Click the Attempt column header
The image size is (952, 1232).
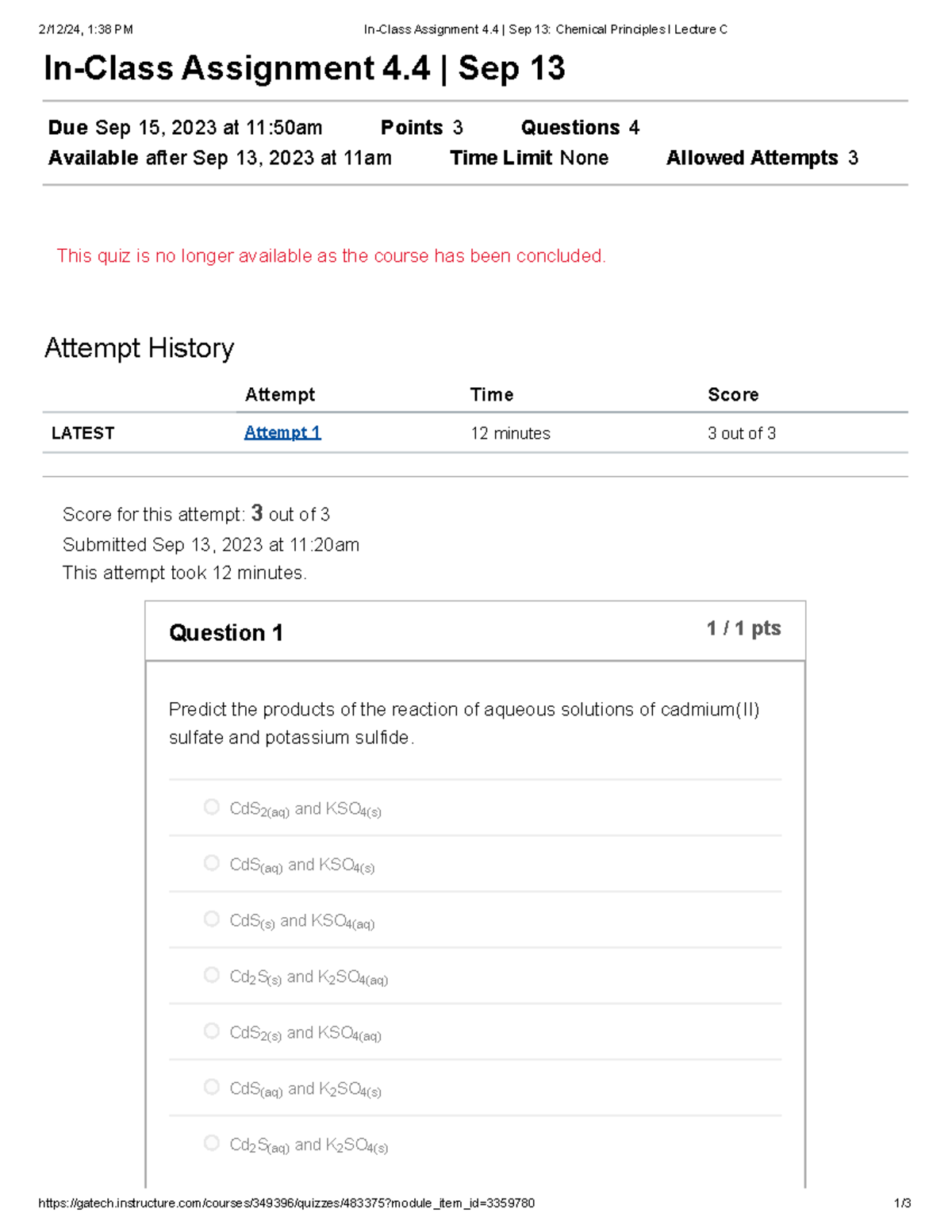click(x=279, y=395)
